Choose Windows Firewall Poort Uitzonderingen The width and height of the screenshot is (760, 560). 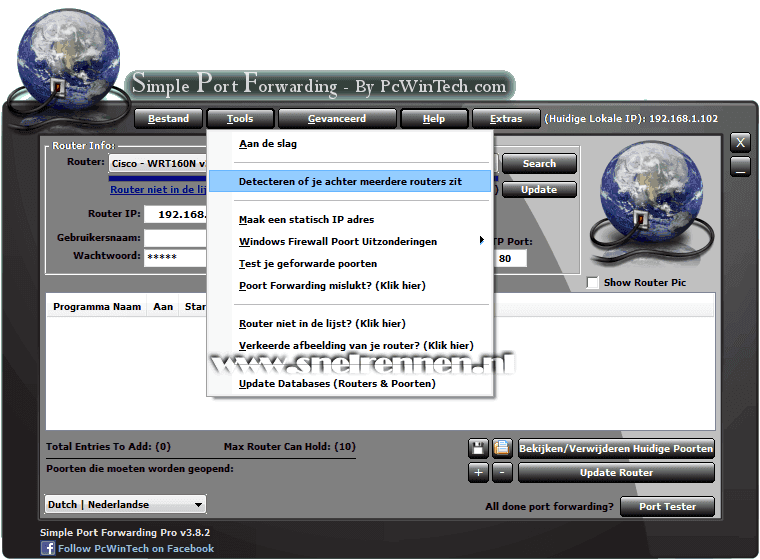tap(350, 241)
